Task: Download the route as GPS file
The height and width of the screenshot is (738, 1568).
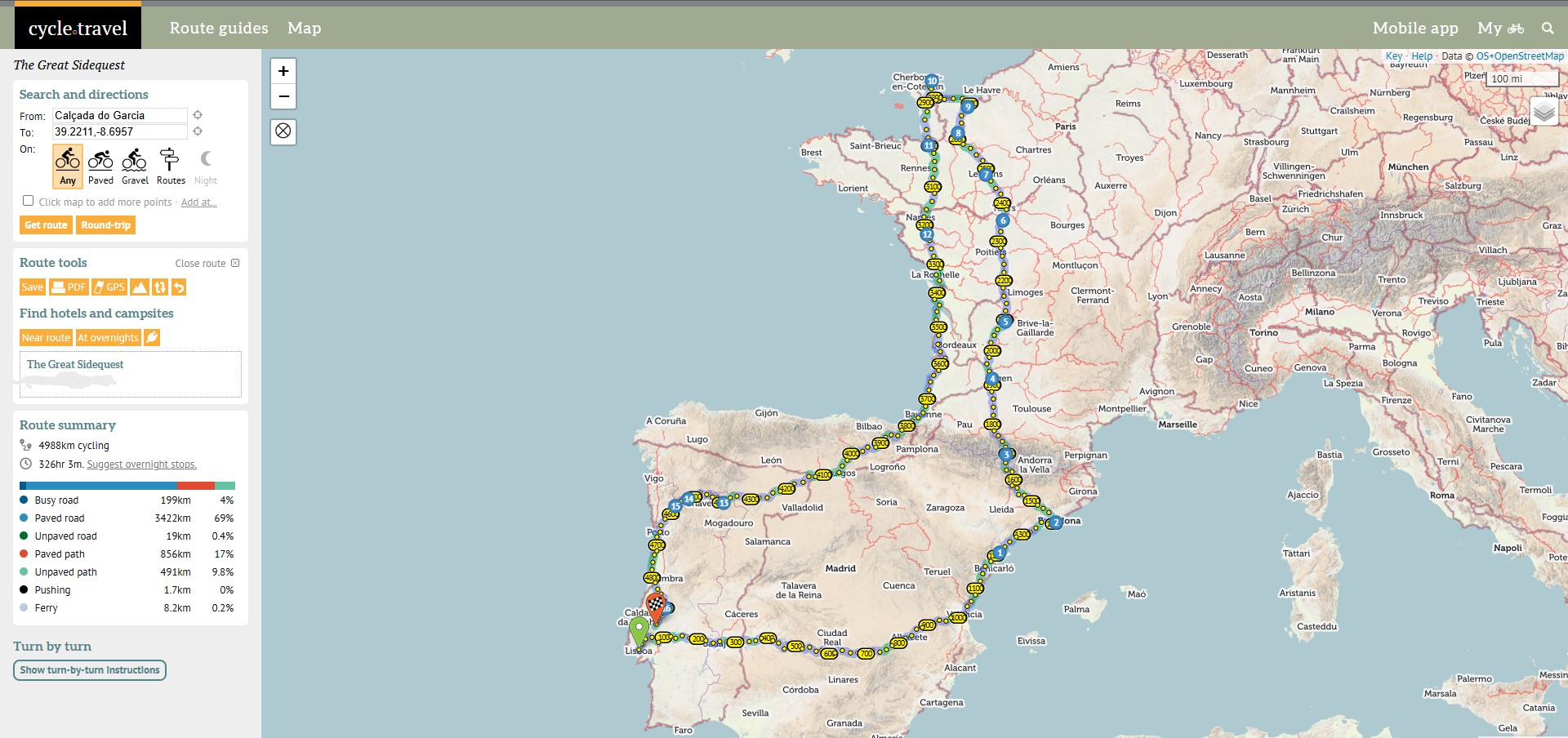Action: (x=109, y=287)
